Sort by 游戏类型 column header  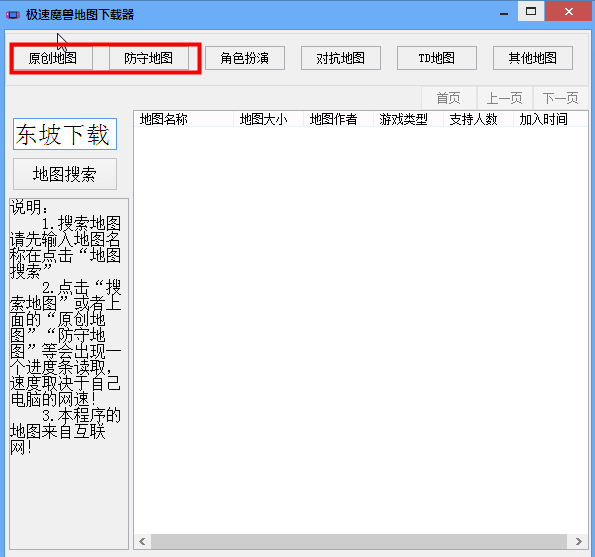click(x=408, y=119)
